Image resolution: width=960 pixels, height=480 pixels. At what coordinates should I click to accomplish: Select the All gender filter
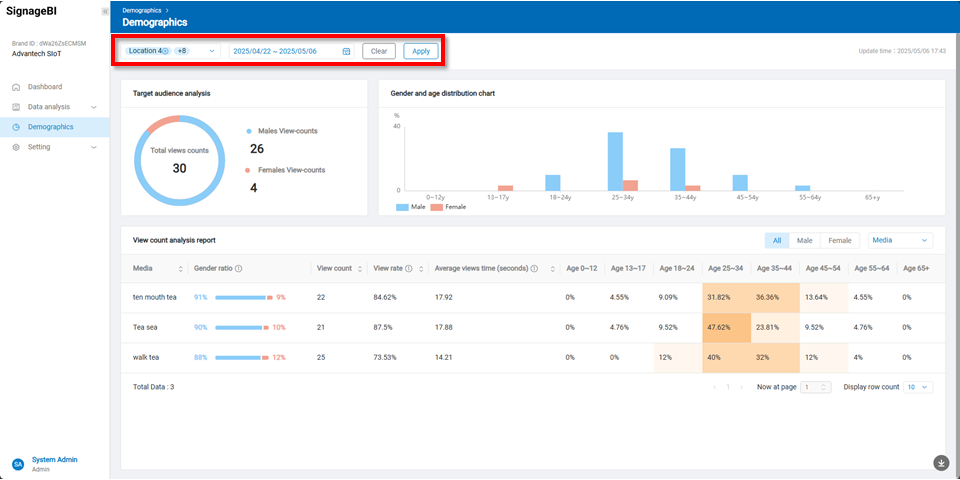pos(776,240)
